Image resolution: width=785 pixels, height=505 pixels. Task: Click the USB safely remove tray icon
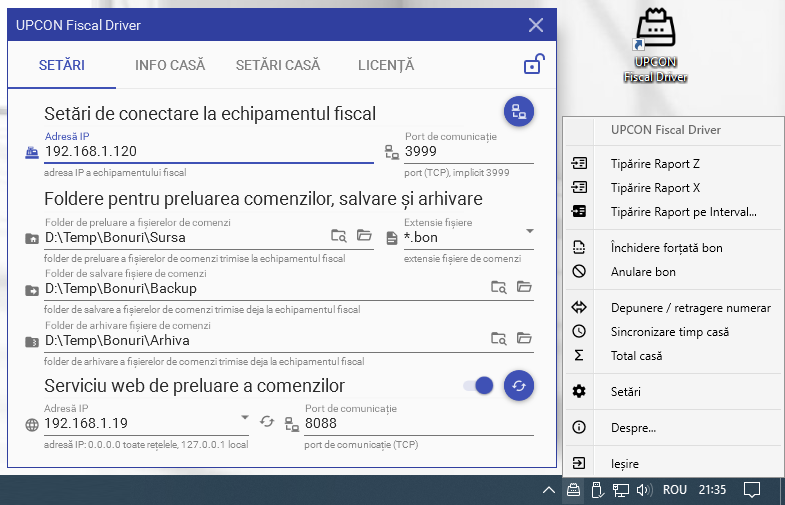click(597, 490)
